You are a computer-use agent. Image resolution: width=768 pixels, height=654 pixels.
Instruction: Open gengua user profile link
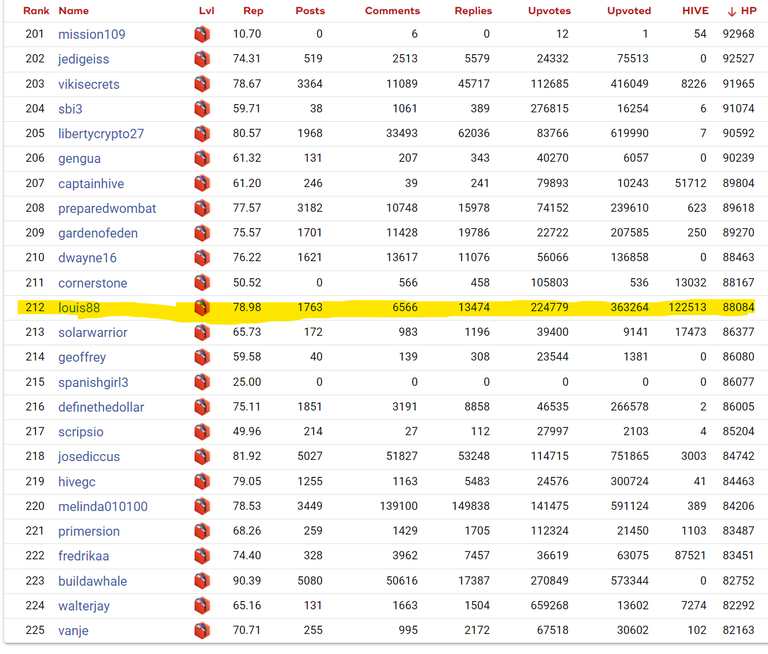click(79, 159)
